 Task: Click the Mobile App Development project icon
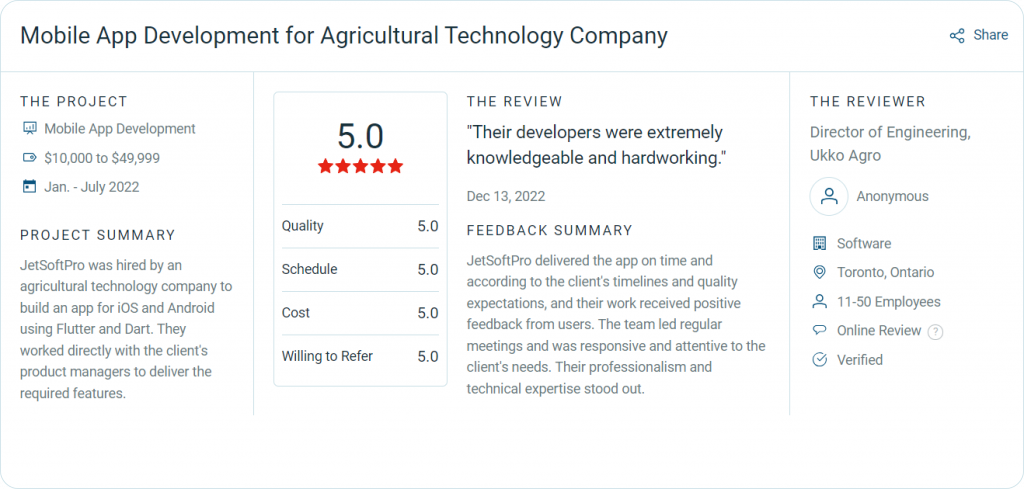click(x=29, y=129)
